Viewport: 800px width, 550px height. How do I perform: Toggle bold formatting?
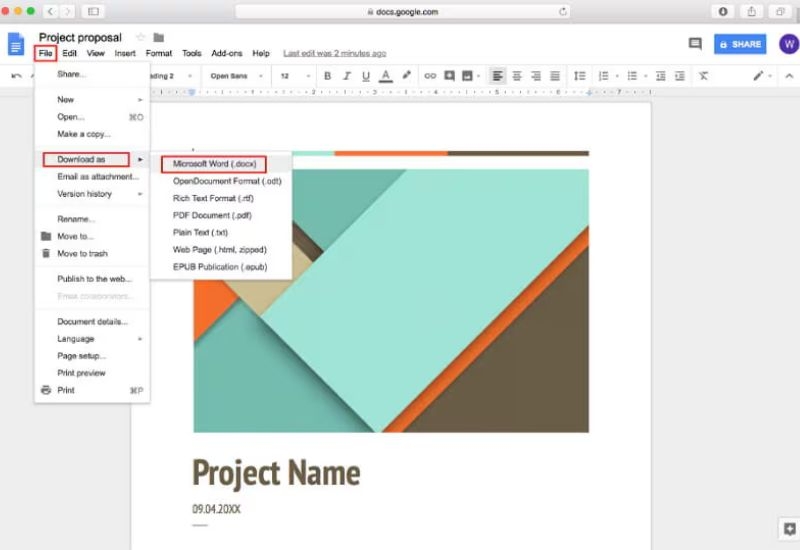pos(328,76)
